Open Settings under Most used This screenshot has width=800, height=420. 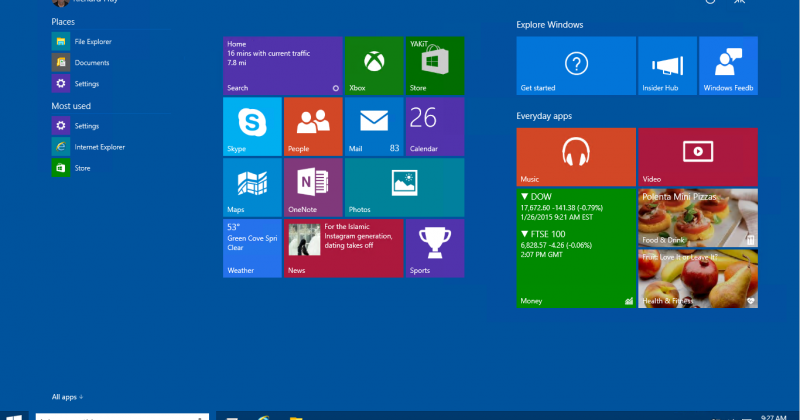[76, 126]
